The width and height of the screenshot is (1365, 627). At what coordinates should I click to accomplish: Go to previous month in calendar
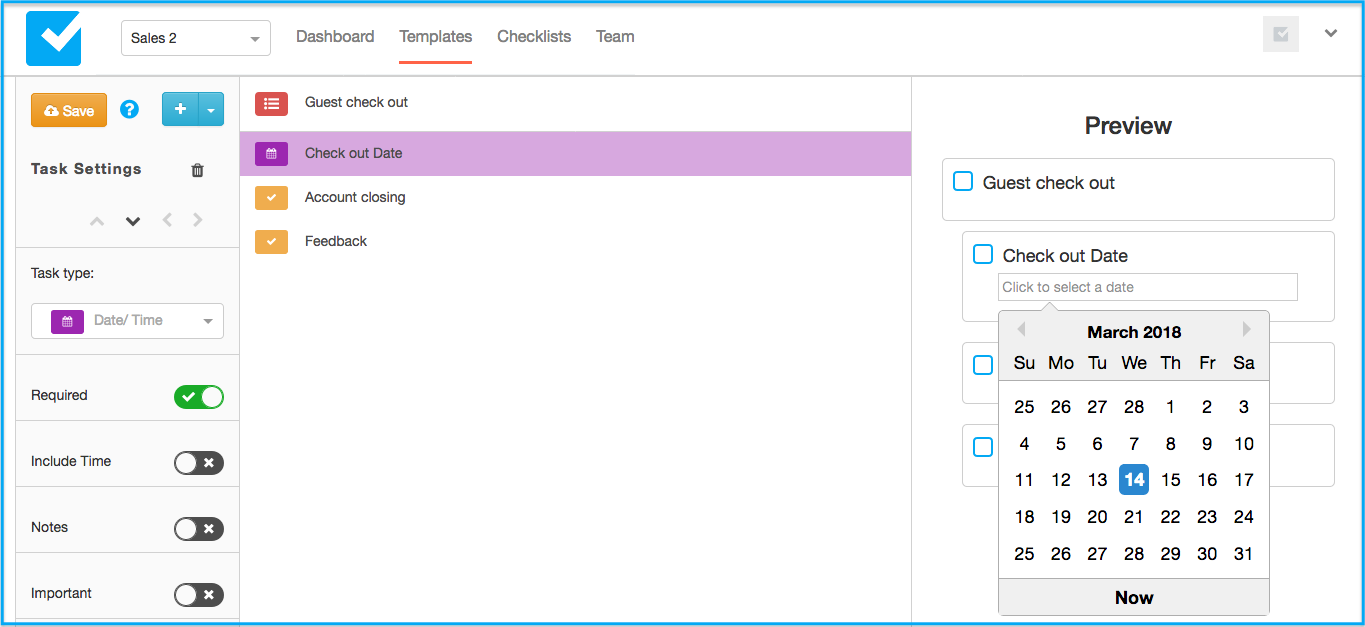(1021, 330)
